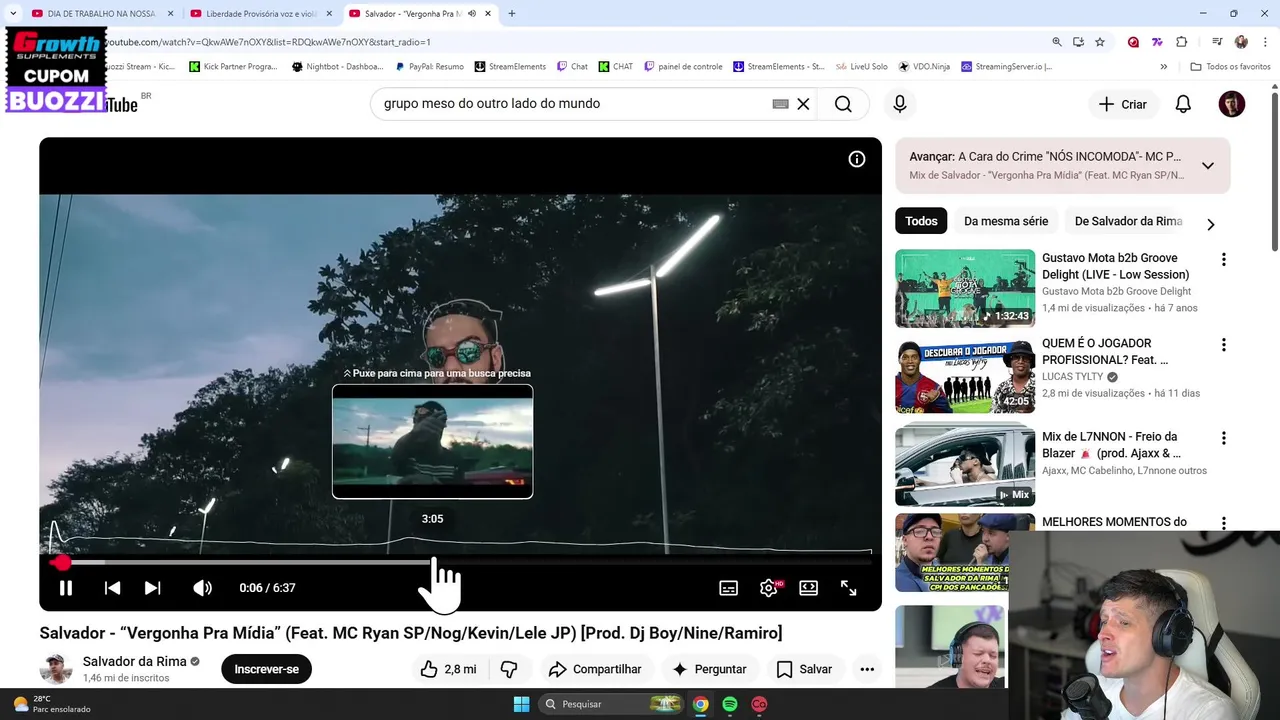Viewport: 1280px width, 720px height.
Task: Select the Todos filter chip
Action: [921, 221]
